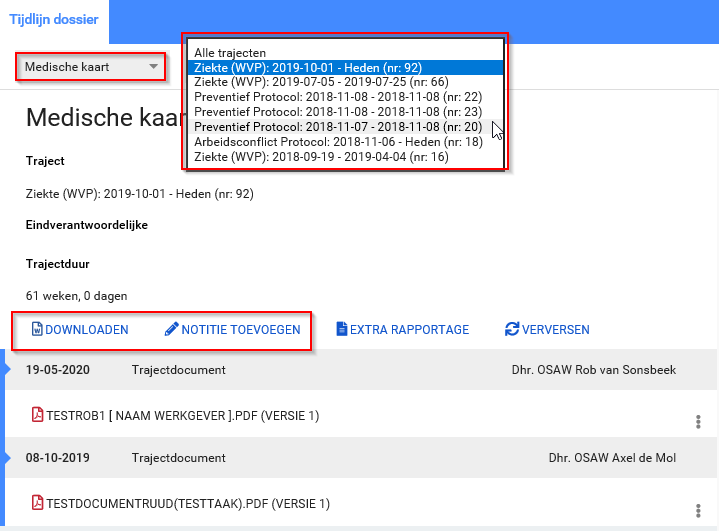Click the DOWNLOADEN link
Viewport: 719px width, 531px height.
click(86, 329)
